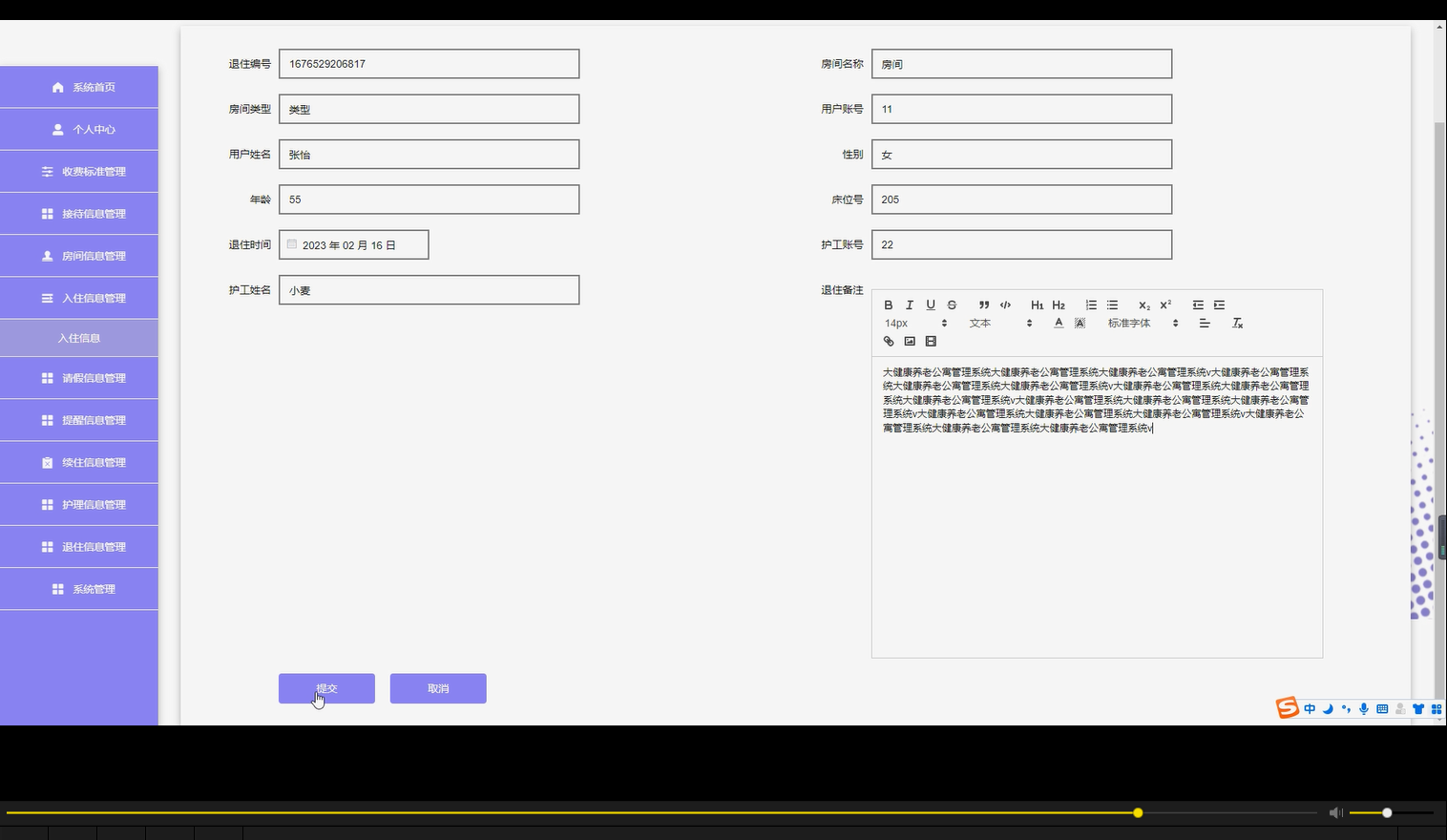
Task: Open the text color picker
Action: click(x=1059, y=323)
